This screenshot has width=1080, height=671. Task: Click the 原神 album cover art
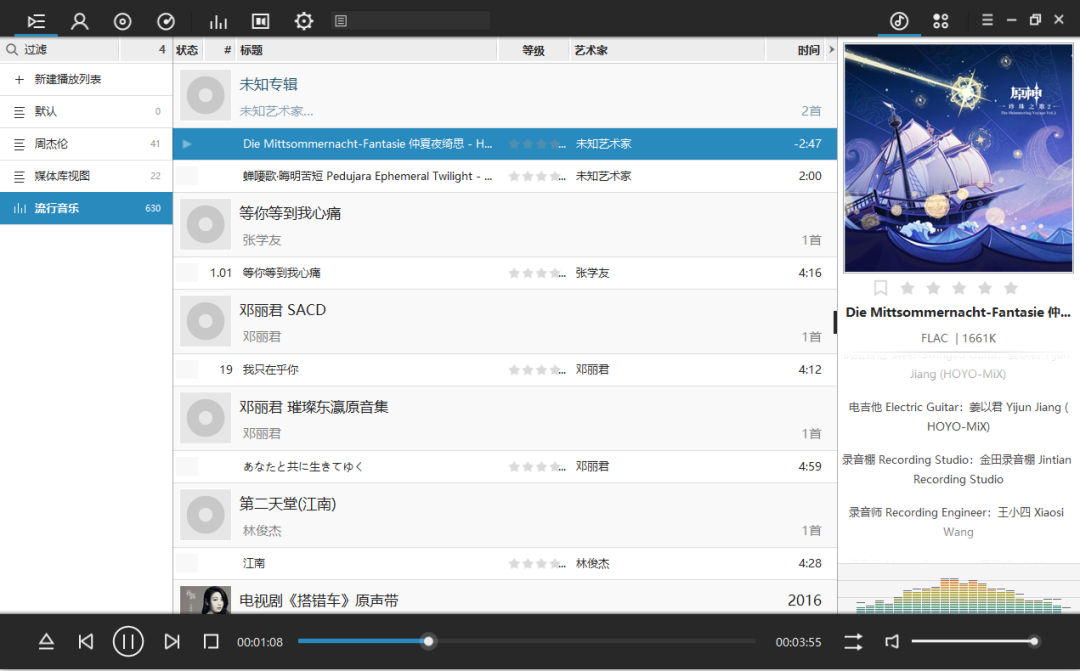point(958,158)
